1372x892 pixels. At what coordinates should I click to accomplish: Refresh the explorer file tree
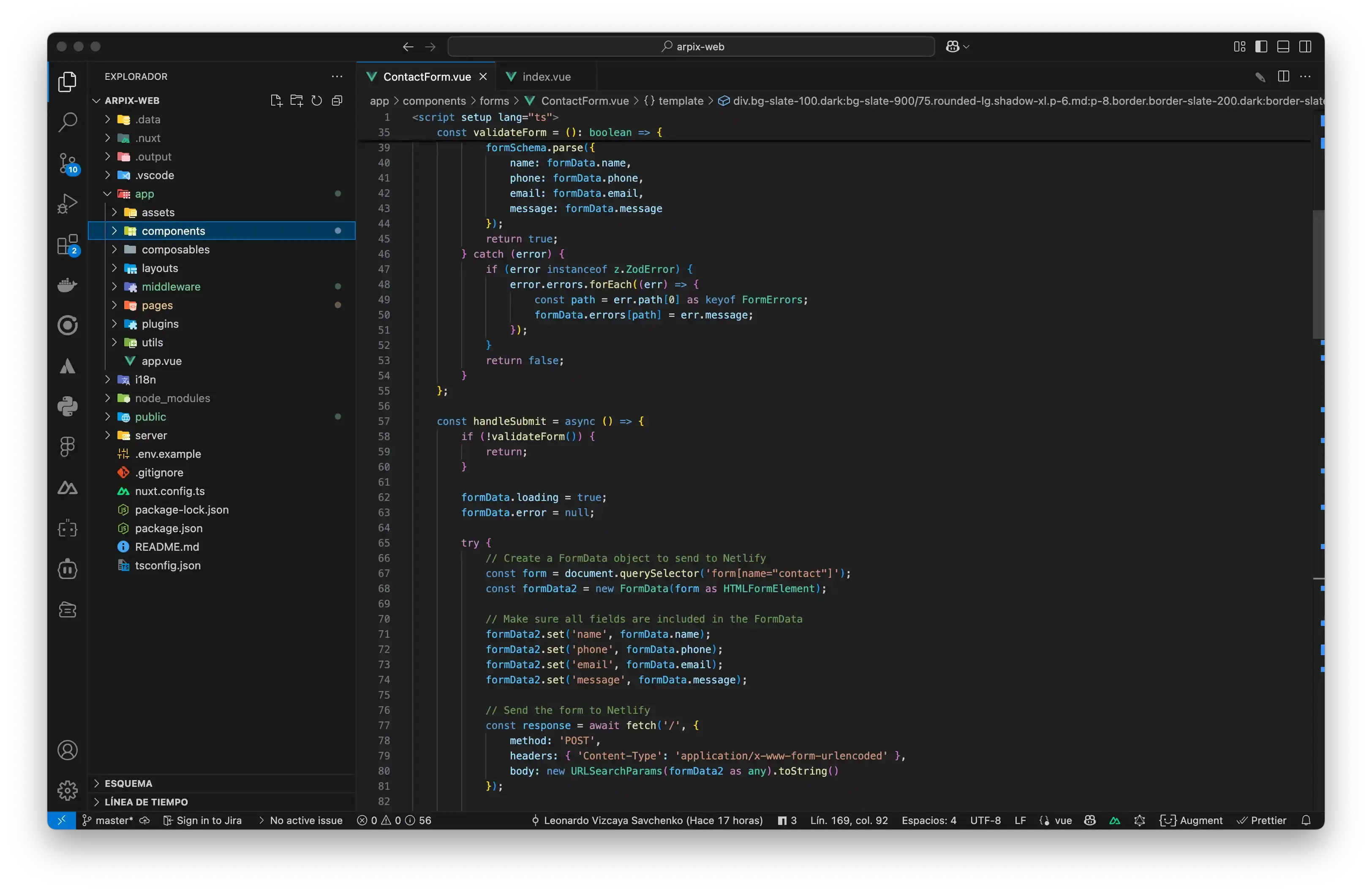click(316, 100)
